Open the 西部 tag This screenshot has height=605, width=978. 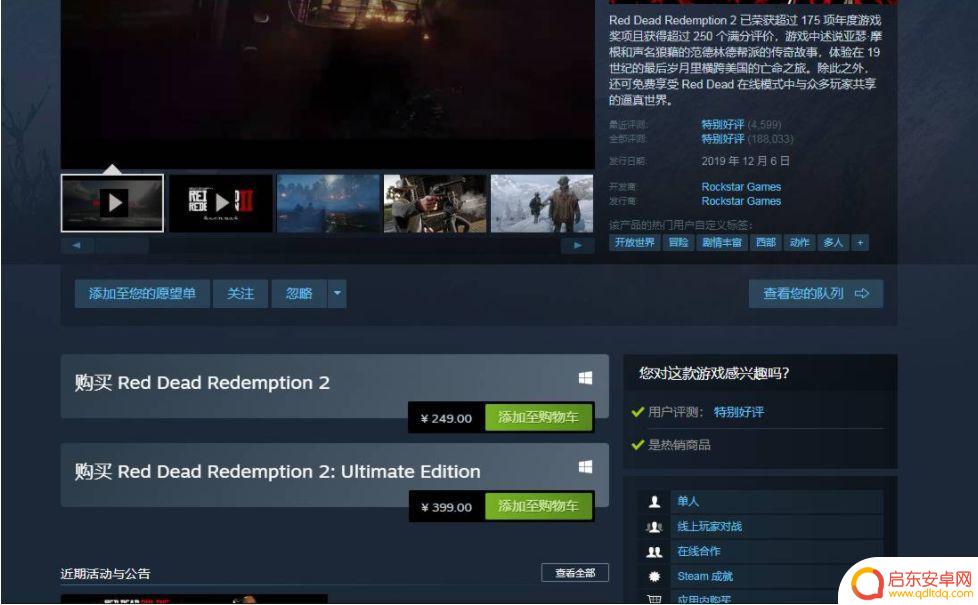pos(765,243)
